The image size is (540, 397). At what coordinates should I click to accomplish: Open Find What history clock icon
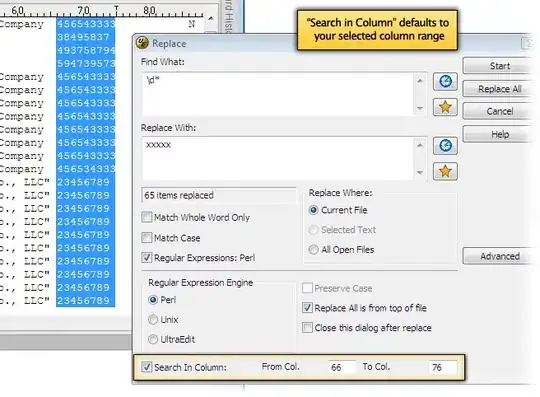[445, 82]
